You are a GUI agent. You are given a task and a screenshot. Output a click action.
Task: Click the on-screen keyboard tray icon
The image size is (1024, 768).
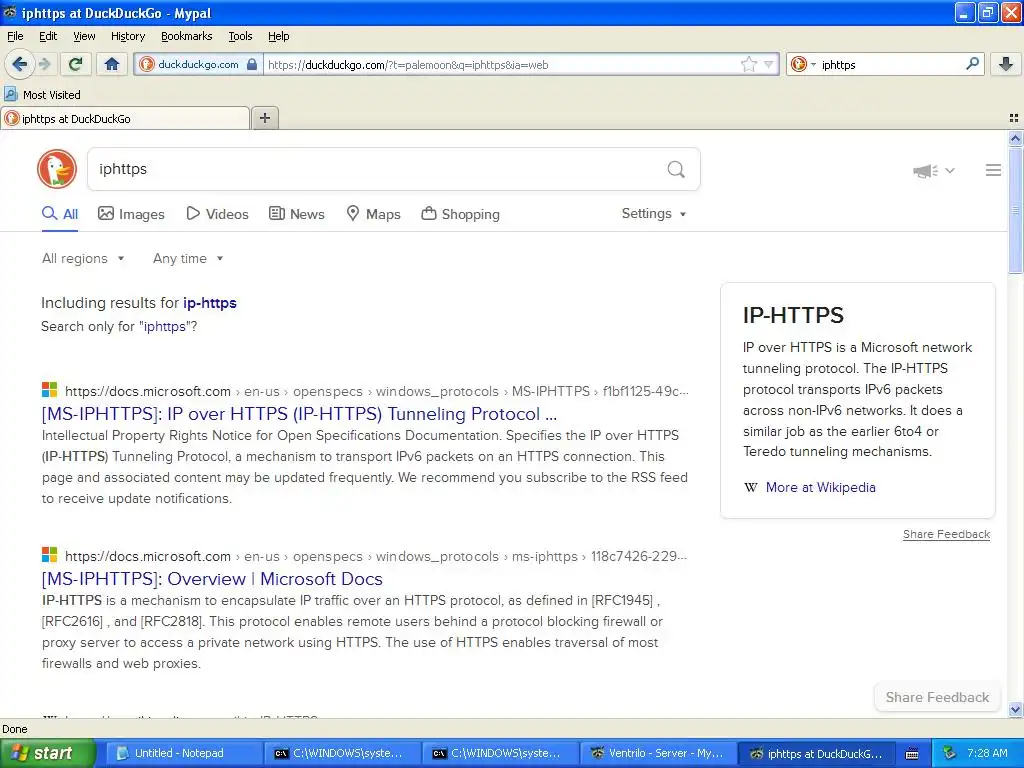tap(912, 754)
